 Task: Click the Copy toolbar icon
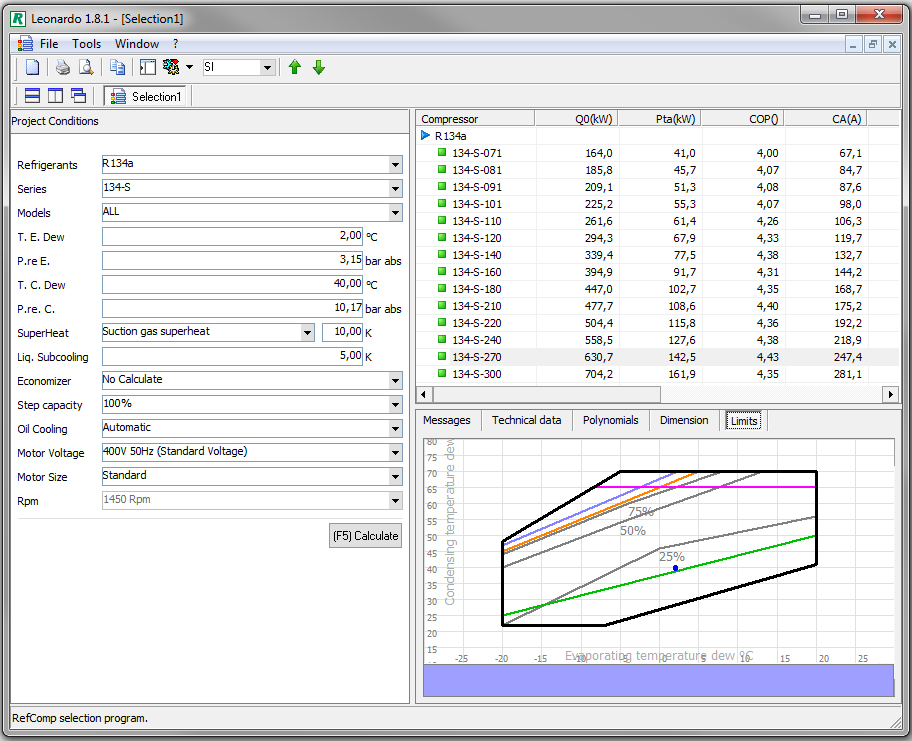point(117,67)
